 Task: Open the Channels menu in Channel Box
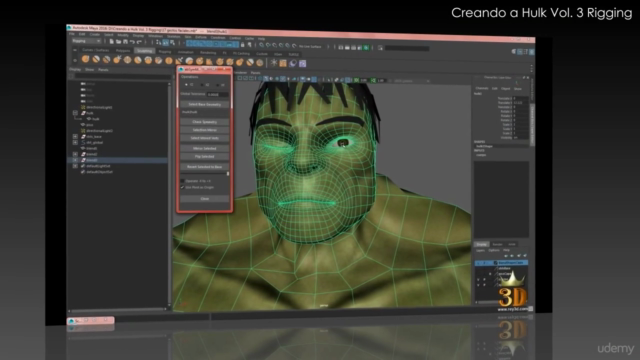pyautogui.click(x=482, y=88)
